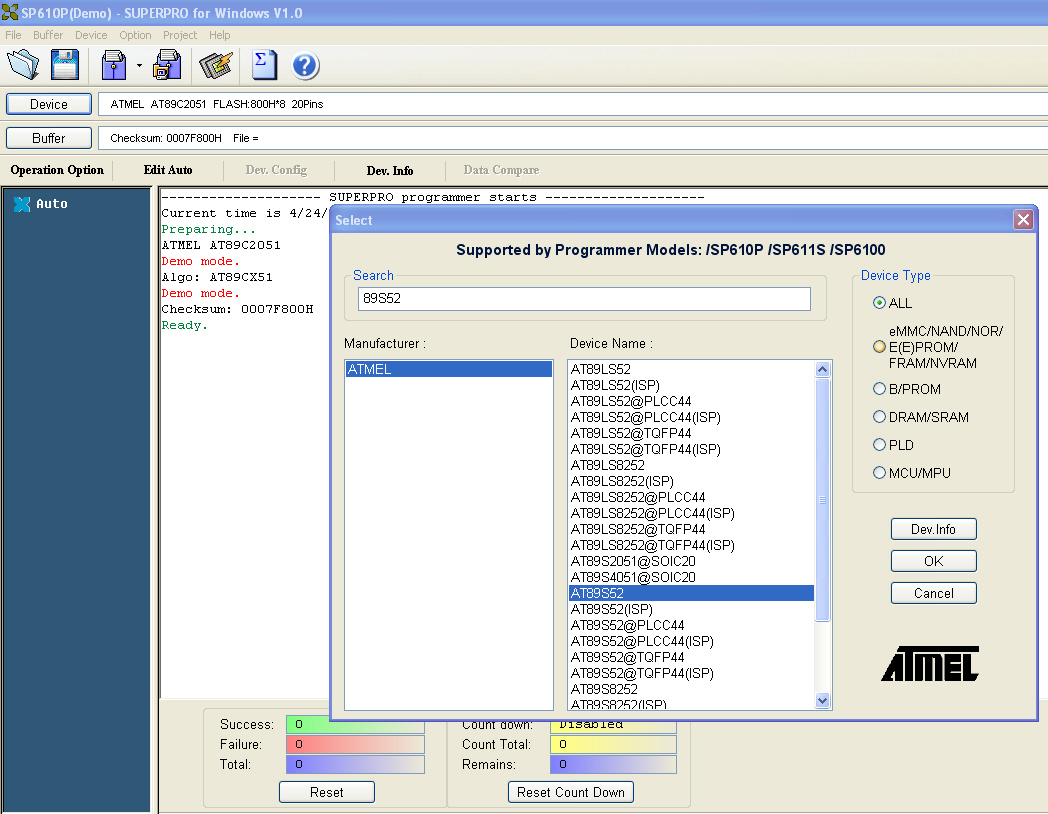Click the Search field containing 89S52
This screenshot has width=1048, height=814.
(x=584, y=298)
